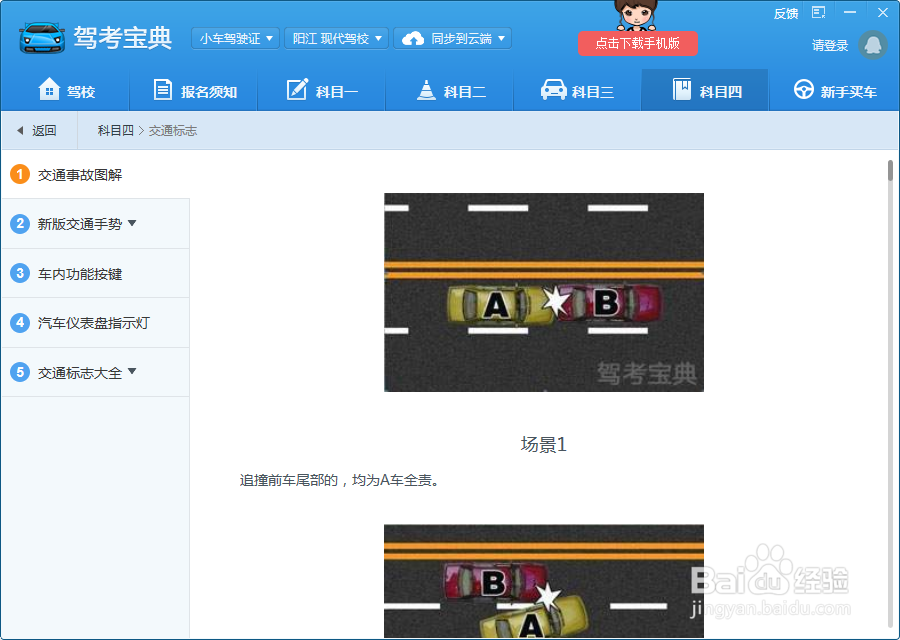Image resolution: width=900 pixels, height=640 pixels.
Task: Expand the 交通标志大全 arrow
Action: click(x=132, y=371)
